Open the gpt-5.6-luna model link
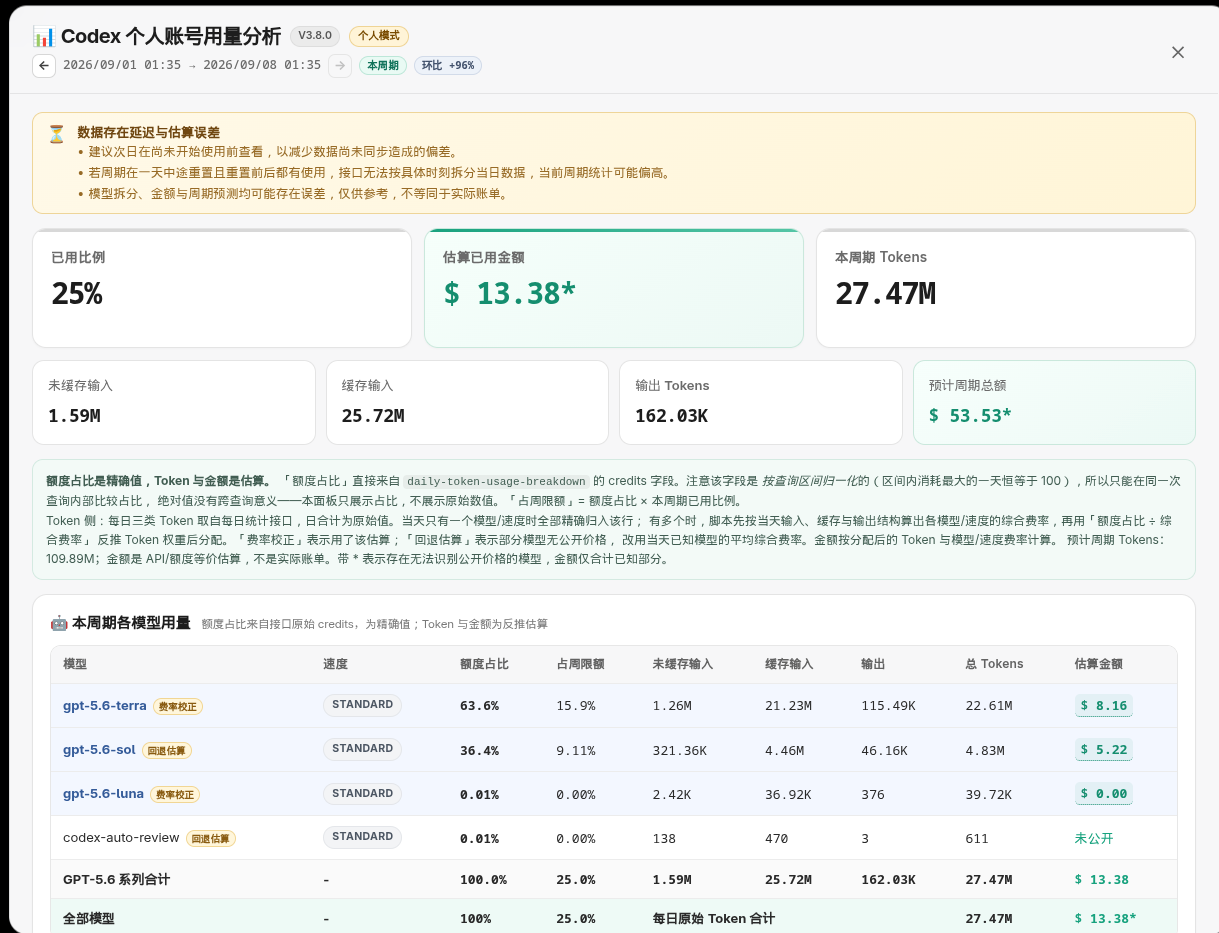 click(x=103, y=794)
